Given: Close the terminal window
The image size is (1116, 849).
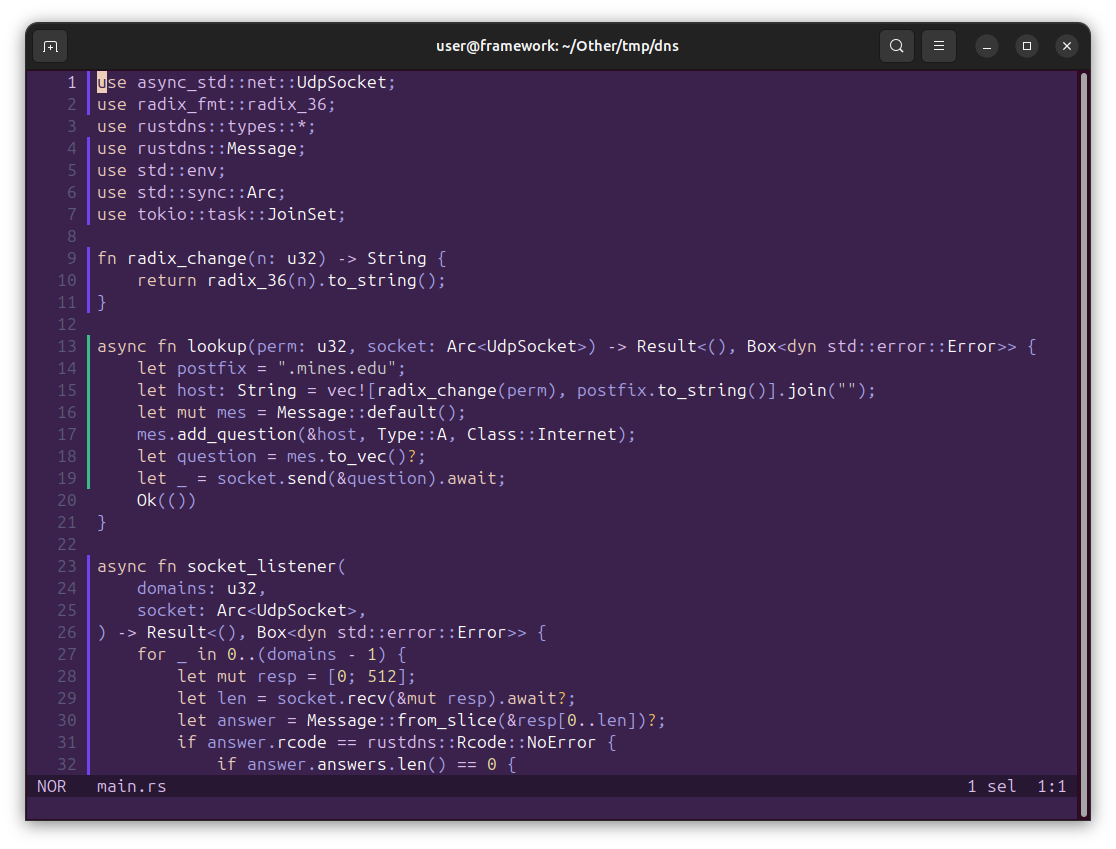Looking at the screenshot, I should tap(1066, 46).
